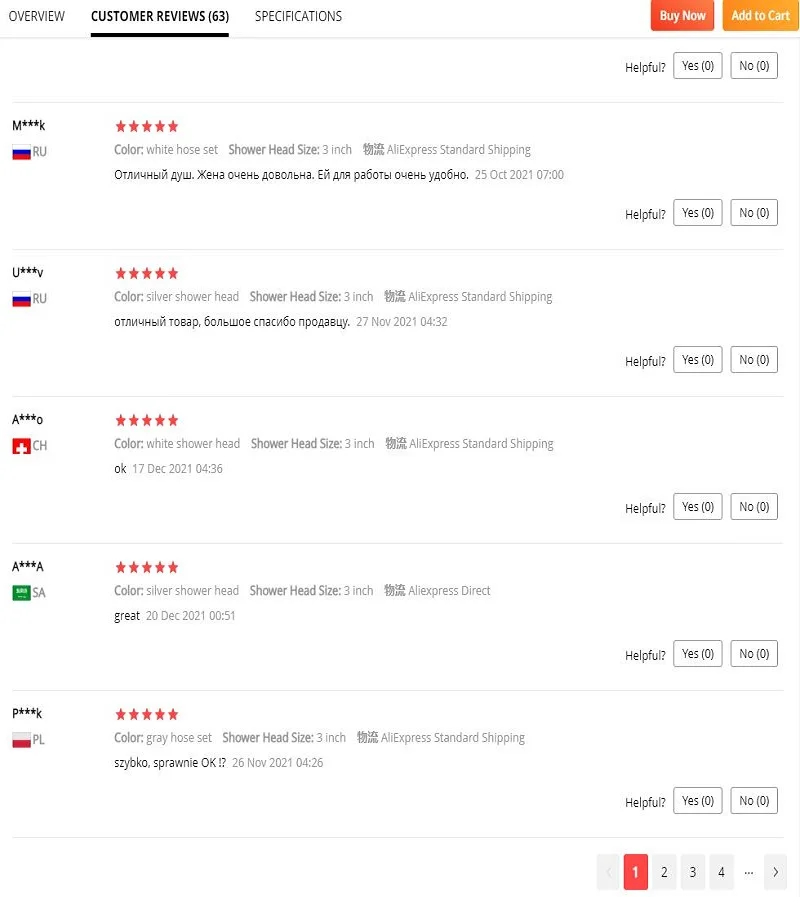Go to page 3 of reviews
Image resolution: width=800 pixels, height=897 pixels.
click(692, 872)
